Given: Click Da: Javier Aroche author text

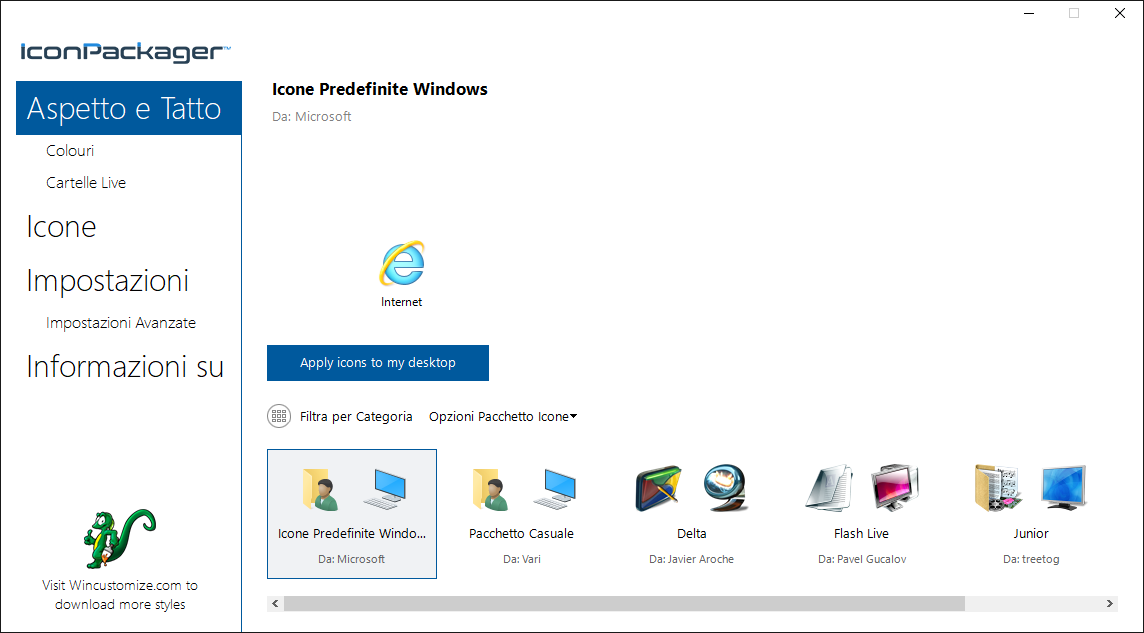Looking at the screenshot, I should [692, 559].
